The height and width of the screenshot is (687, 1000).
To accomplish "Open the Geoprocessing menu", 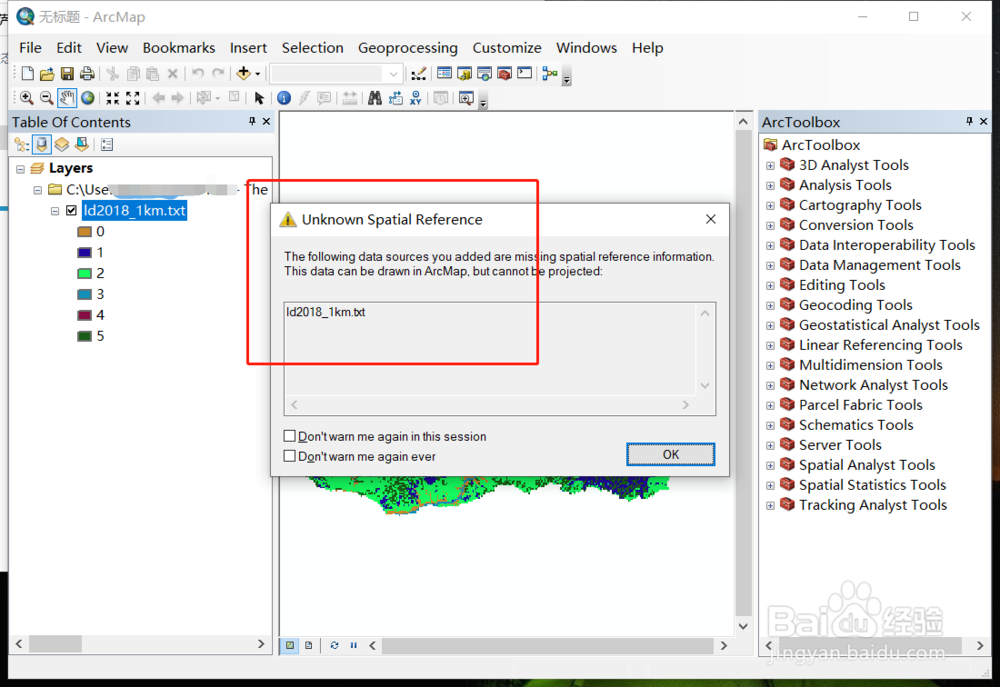I will [408, 48].
